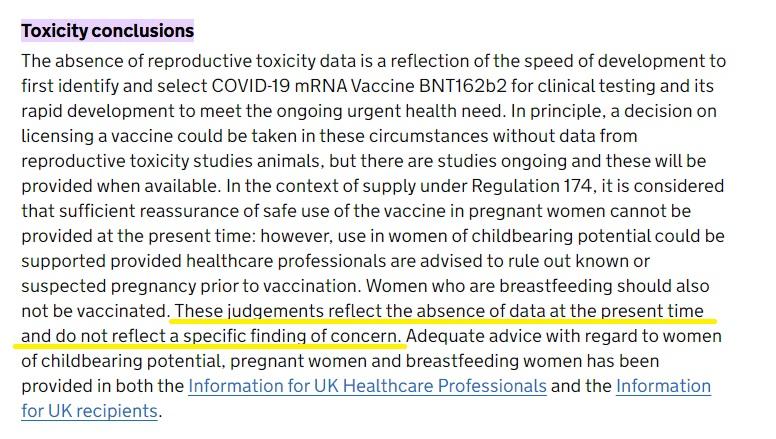The width and height of the screenshot is (776, 439).
Task: Click the text 'Regulation 174'
Action: tap(532, 186)
